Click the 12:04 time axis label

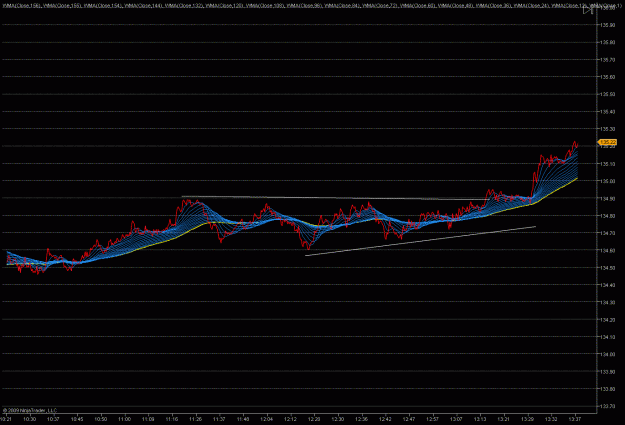coord(267,419)
